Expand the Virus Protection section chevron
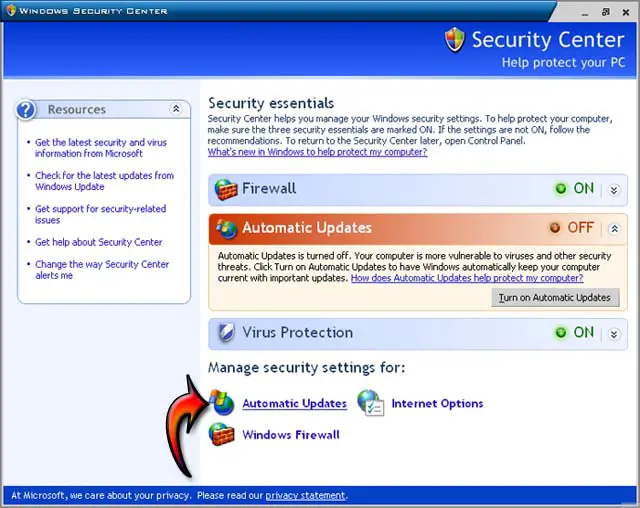The image size is (640, 508). (x=614, y=334)
